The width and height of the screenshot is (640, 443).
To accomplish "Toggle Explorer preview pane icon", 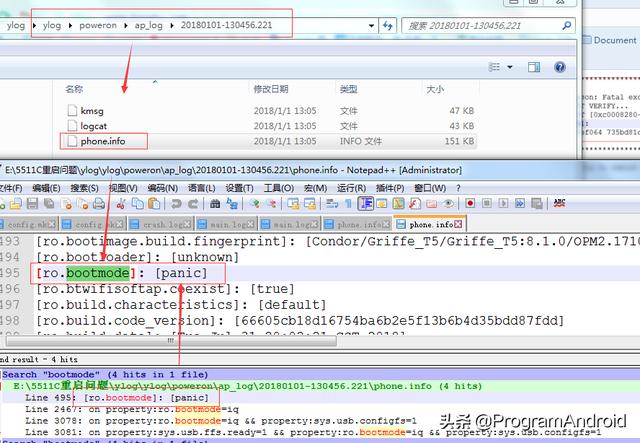I will (x=533, y=67).
